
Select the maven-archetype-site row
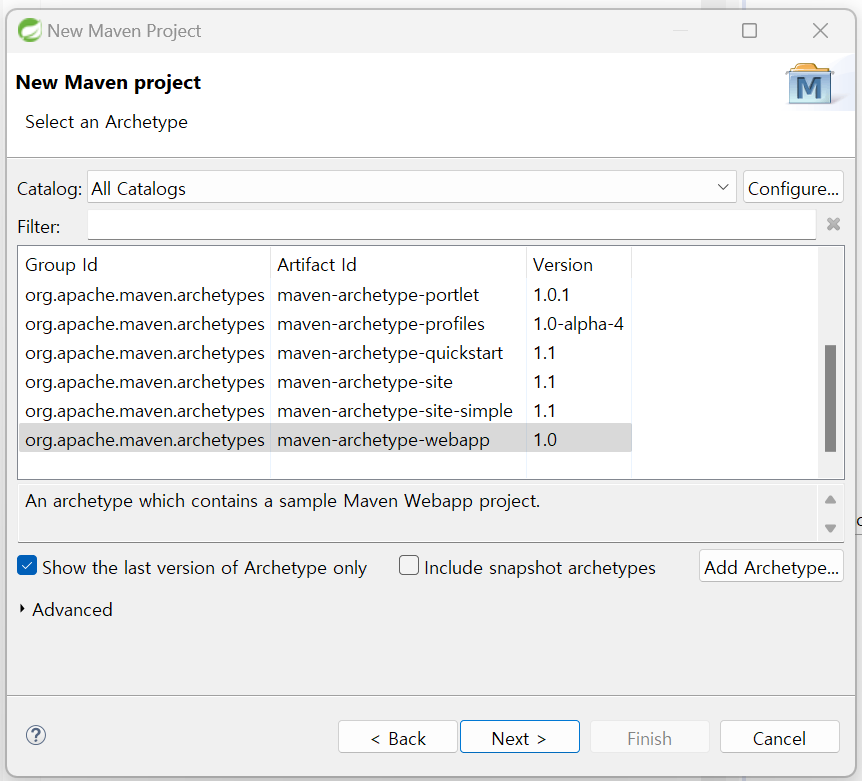point(325,382)
